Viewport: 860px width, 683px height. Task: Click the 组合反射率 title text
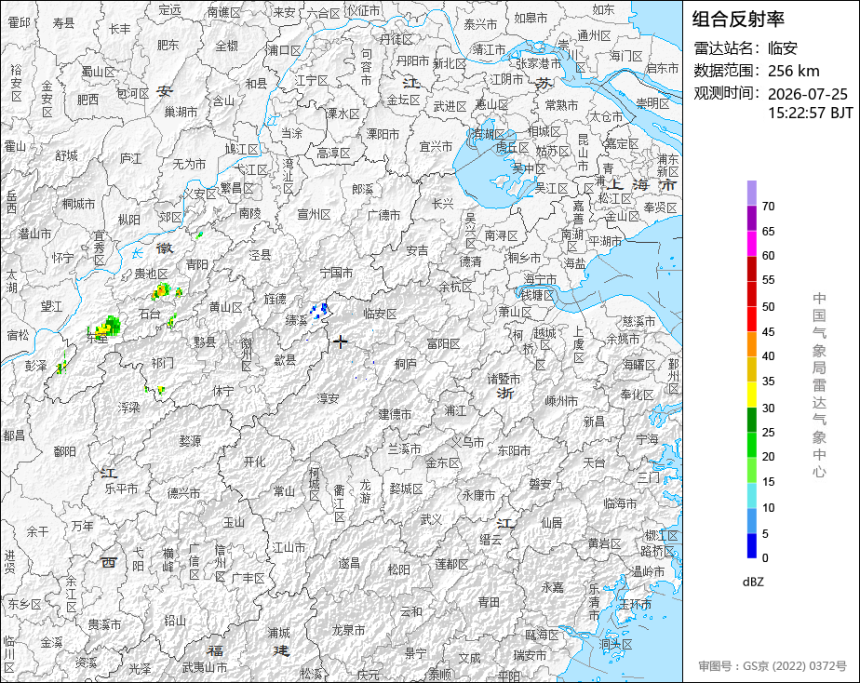pos(738,19)
